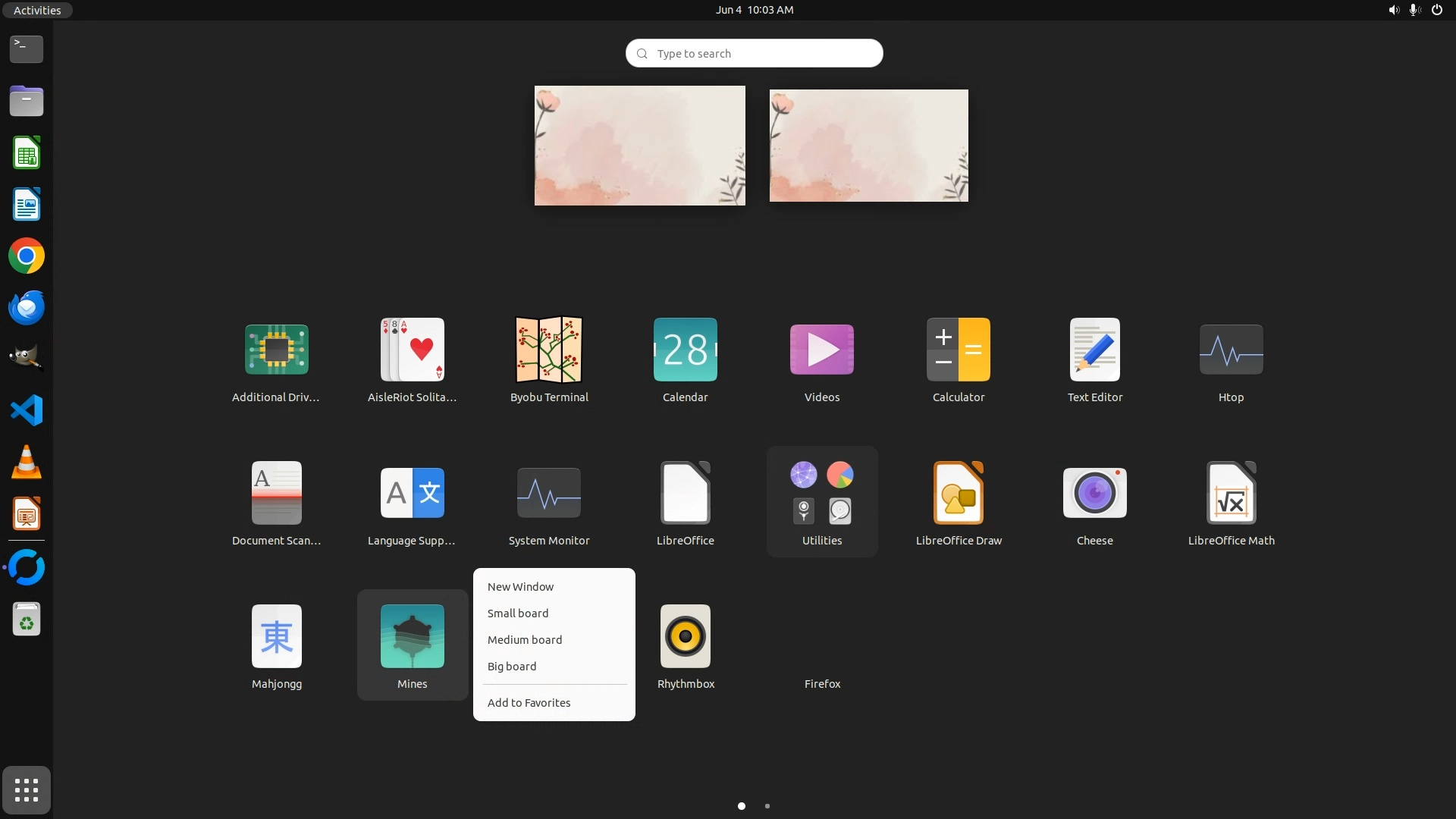Select 'Small board' in context menu
Screen dimensions: 1456x819
[518, 613]
